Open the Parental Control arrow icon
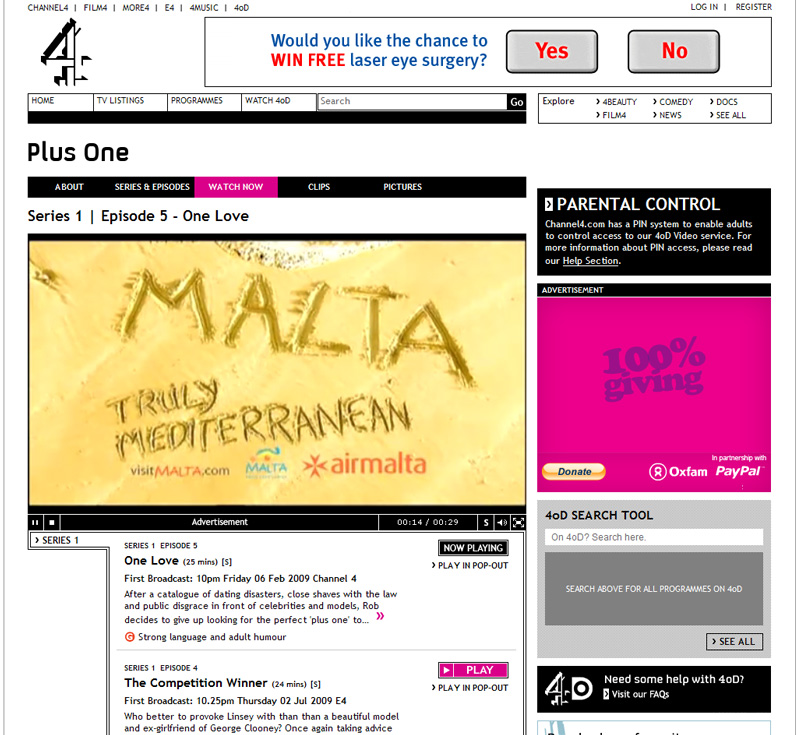This screenshot has height=735, width=800. [549, 205]
